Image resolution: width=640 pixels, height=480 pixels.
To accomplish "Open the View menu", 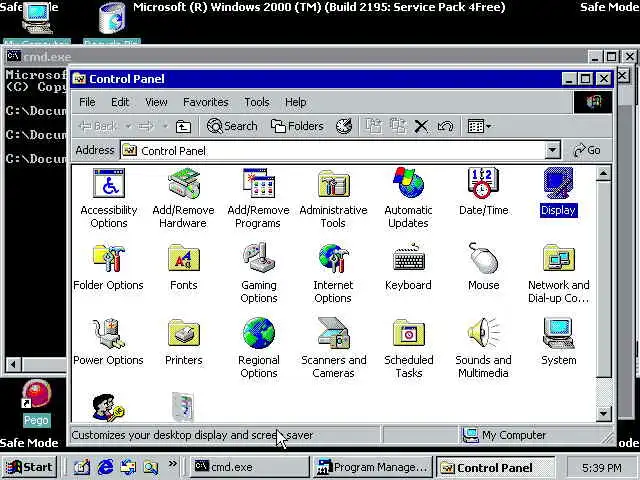I will click(156, 102).
